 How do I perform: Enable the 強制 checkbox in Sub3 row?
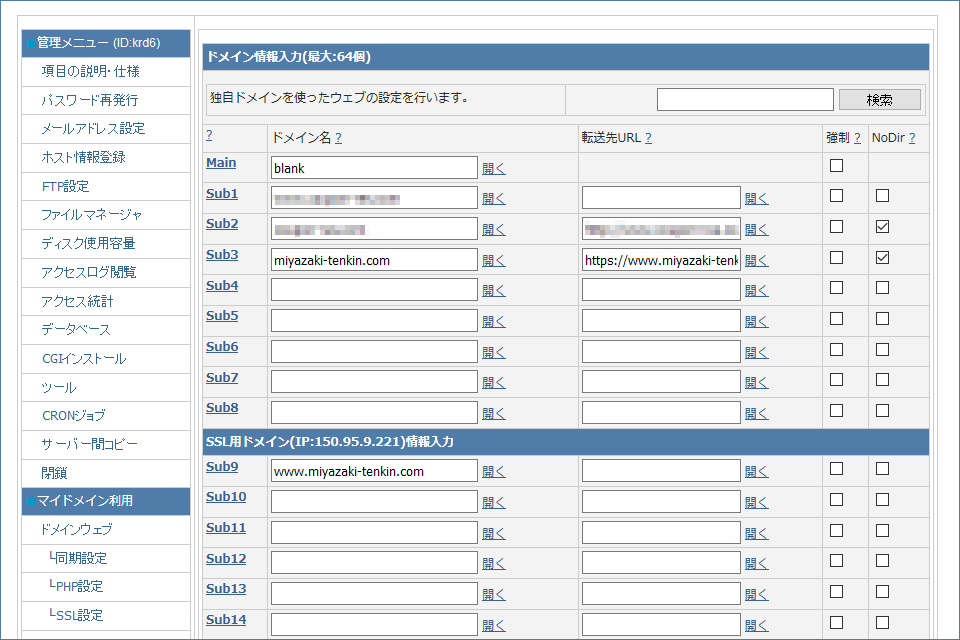pos(836,257)
